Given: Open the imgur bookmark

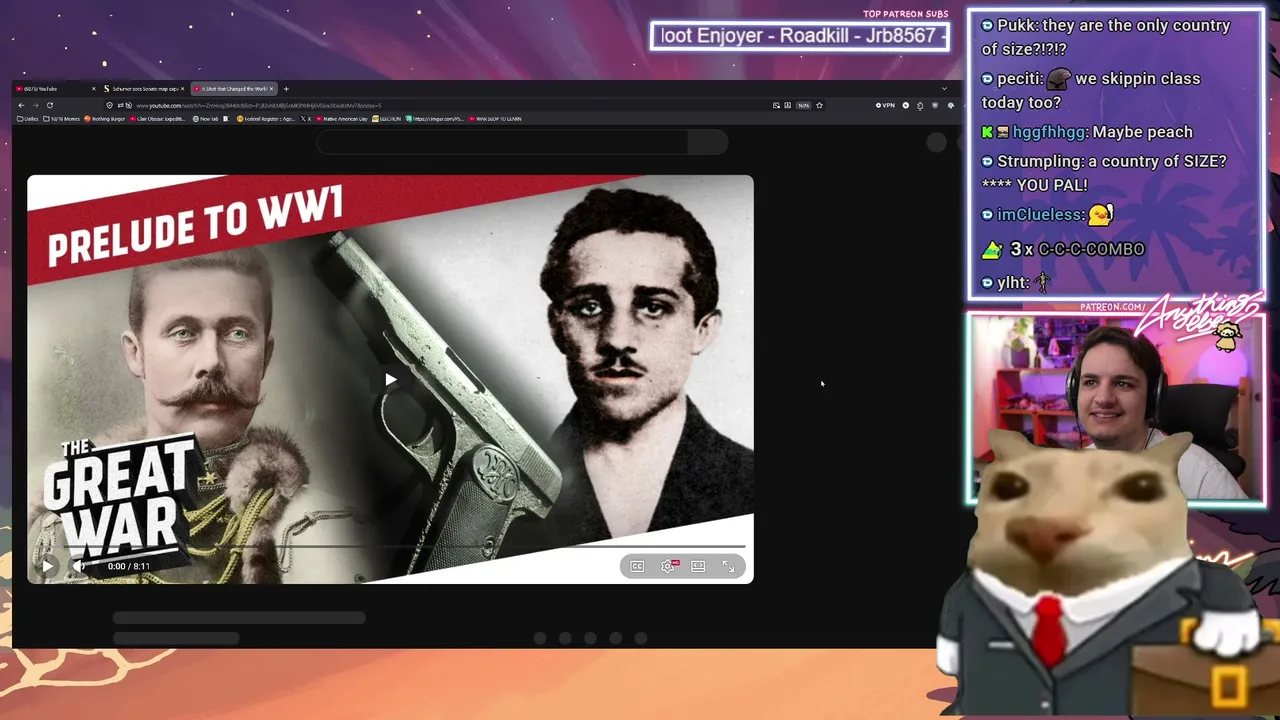Looking at the screenshot, I should click(x=436, y=119).
